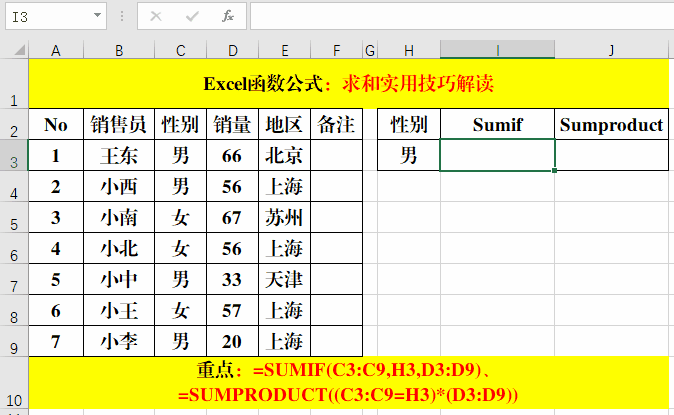Click cell containing '小西'
This screenshot has width=674, height=415.
tap(119, 186)
